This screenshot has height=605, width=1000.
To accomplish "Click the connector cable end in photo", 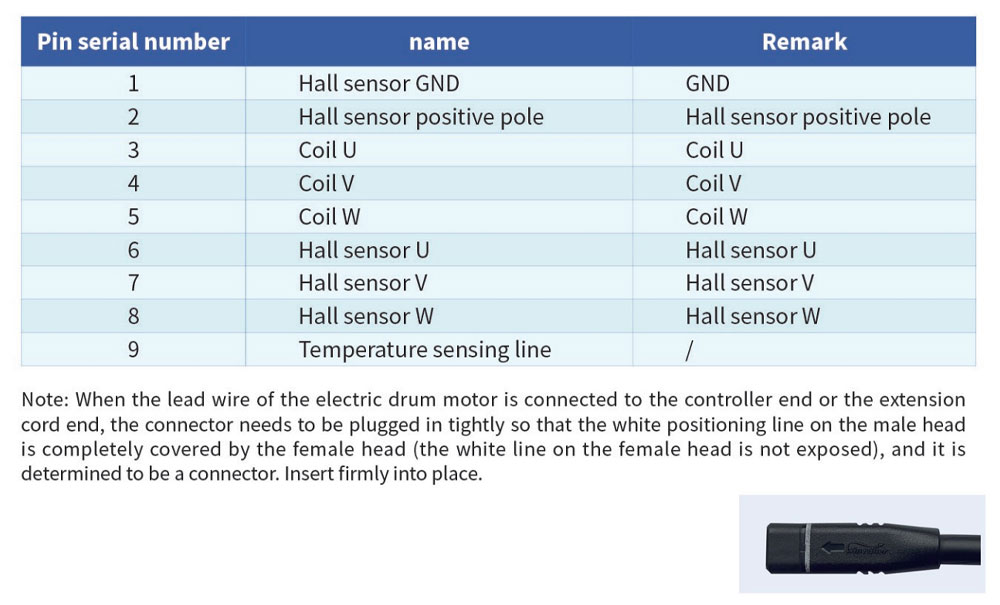I will pyautogui.click(x=960, y=550).
